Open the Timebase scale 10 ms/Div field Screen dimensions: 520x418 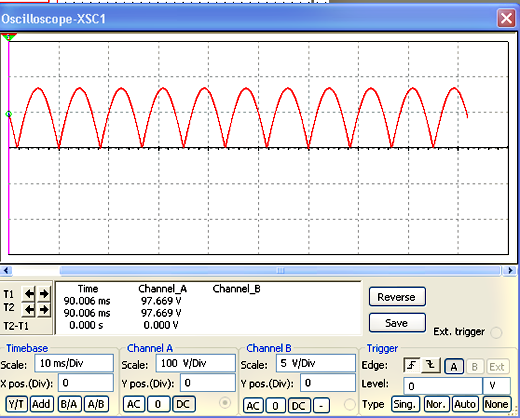coord(74,363)
